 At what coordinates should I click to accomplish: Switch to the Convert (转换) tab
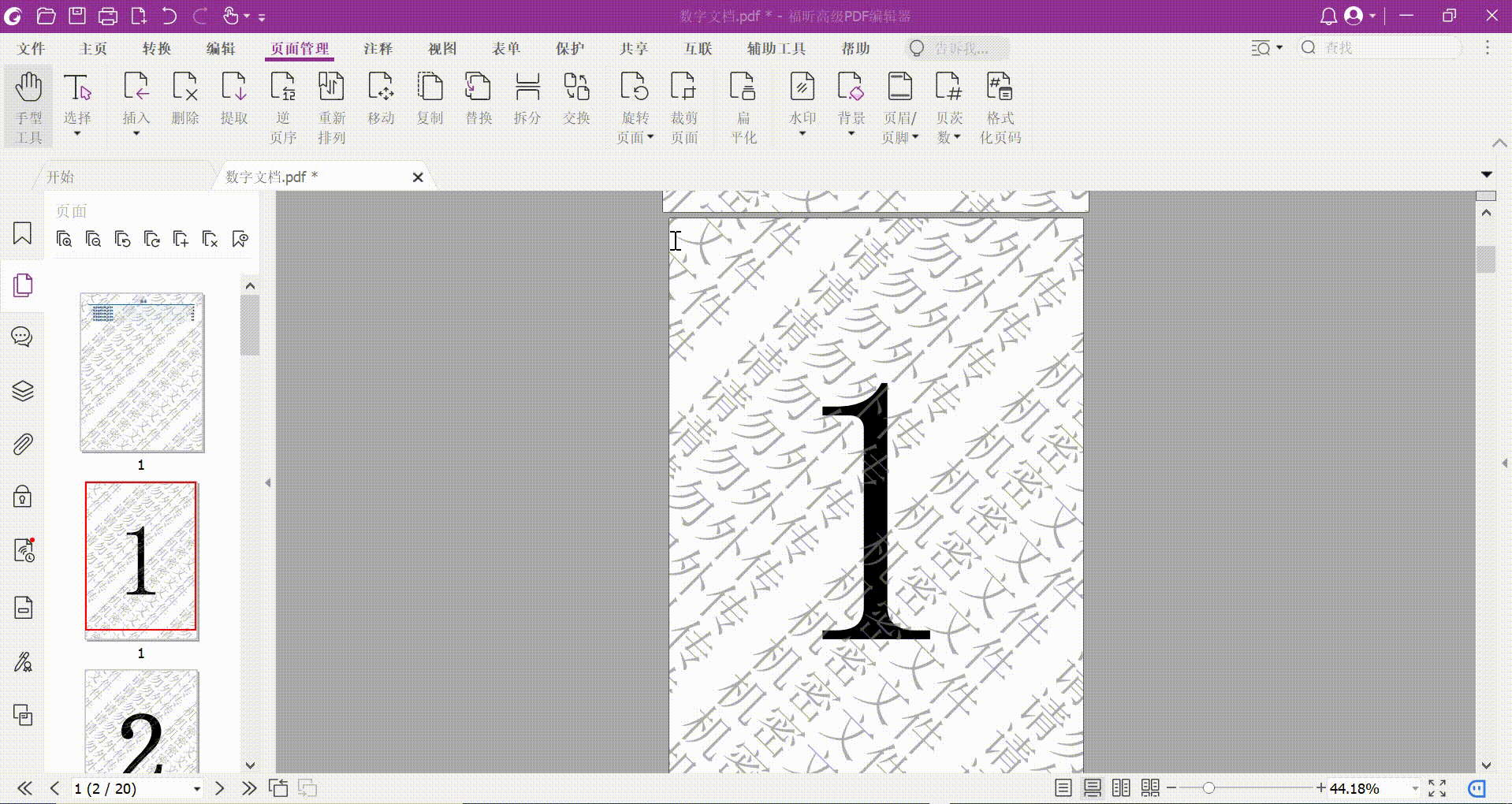coord(157,48)
